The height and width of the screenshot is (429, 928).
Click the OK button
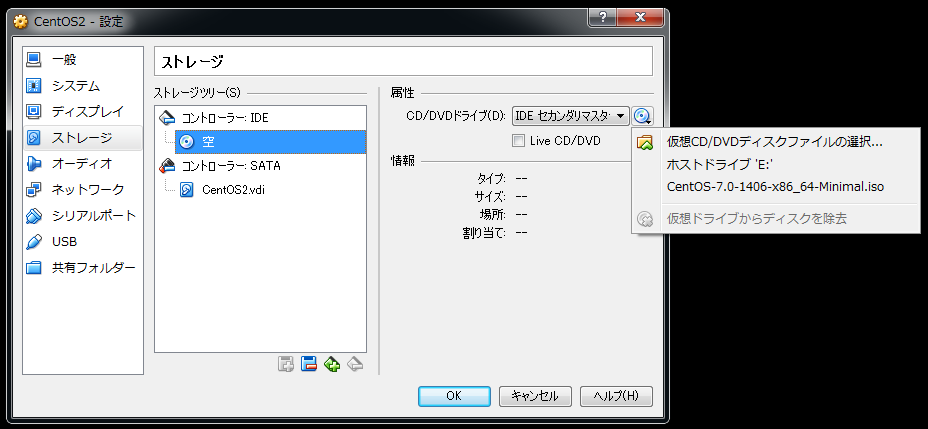click(454, 396)
